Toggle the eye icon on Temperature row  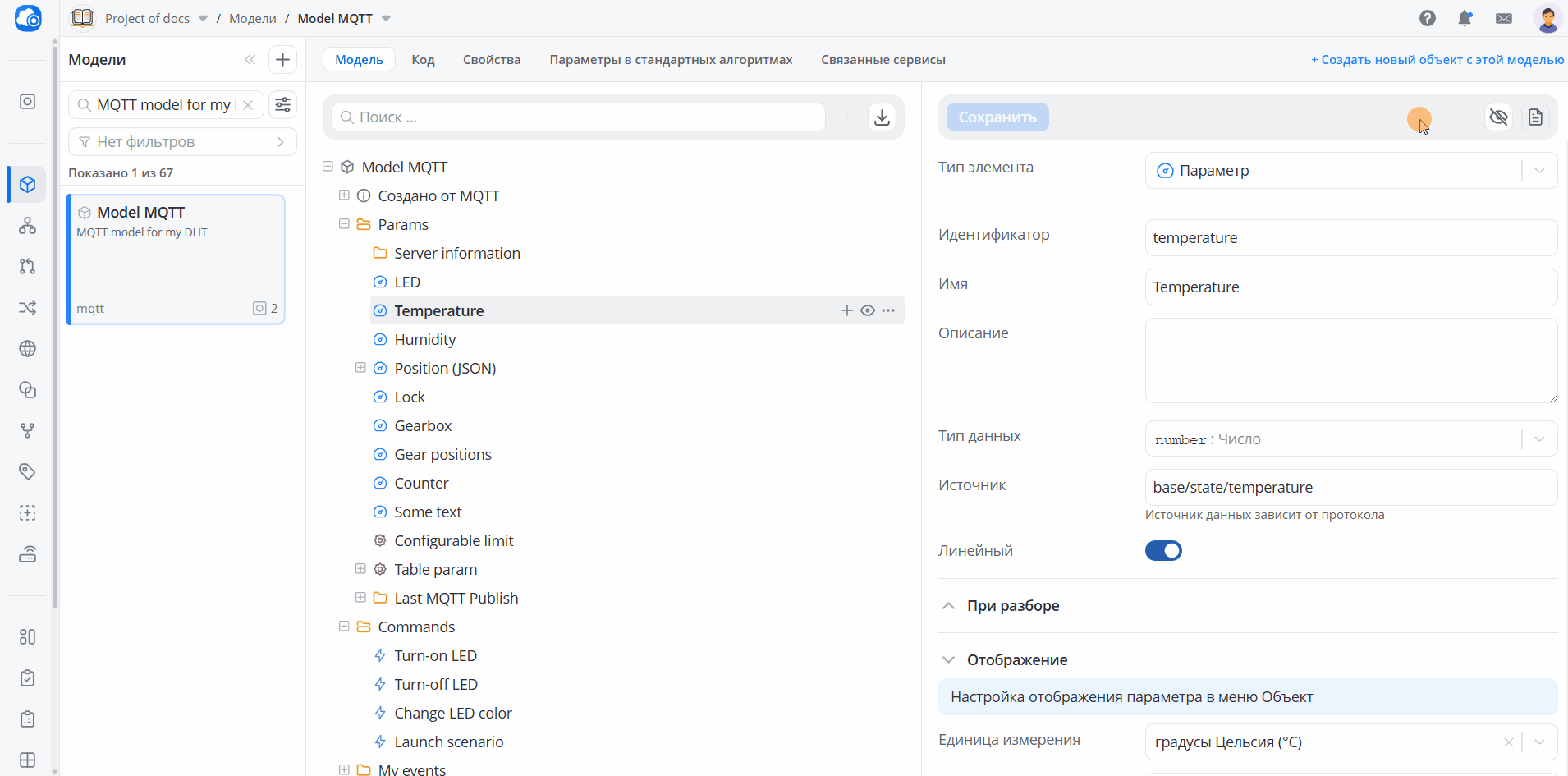pyautogui.click(x=868, y=310)
